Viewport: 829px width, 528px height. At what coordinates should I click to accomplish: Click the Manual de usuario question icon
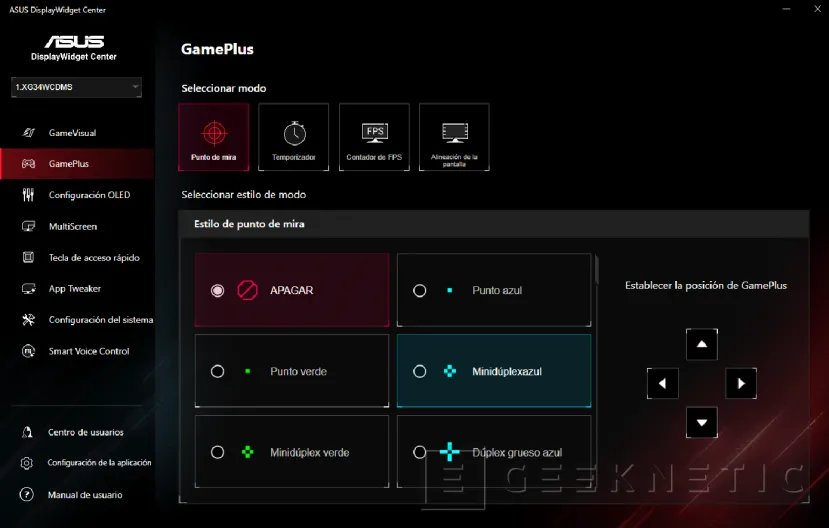pos(26,495)
